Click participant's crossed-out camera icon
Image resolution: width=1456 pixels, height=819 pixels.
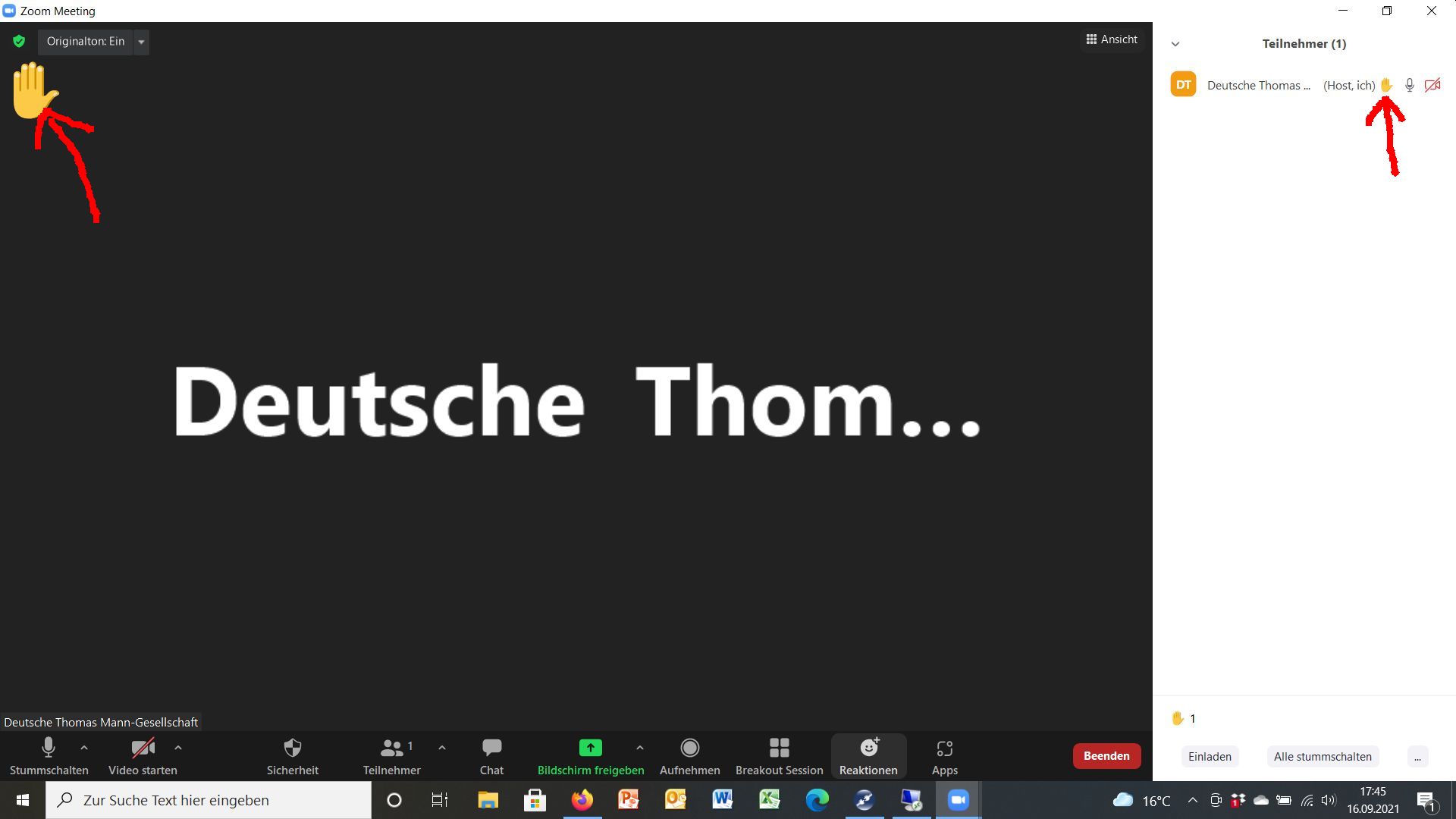pos(1432,86)
